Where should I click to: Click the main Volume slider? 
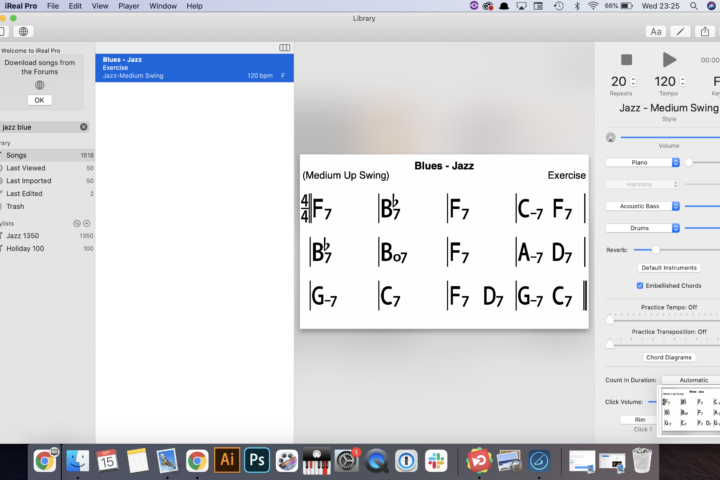tap(670, 137)
